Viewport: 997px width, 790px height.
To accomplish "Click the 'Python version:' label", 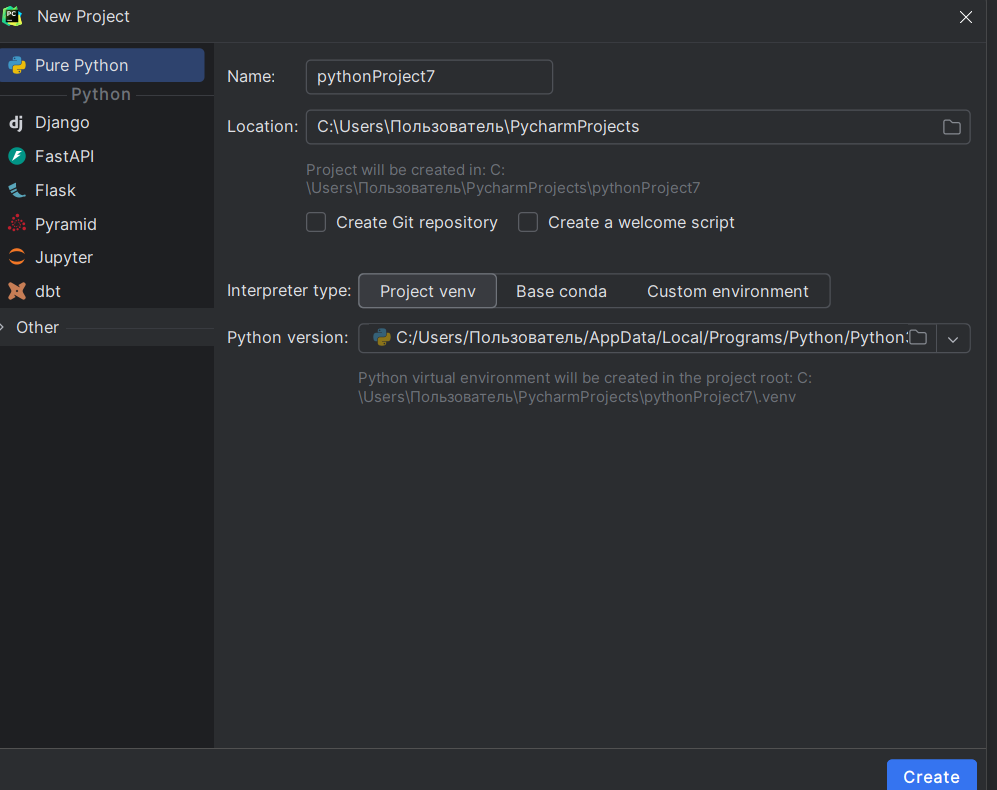I will point(287,338).
